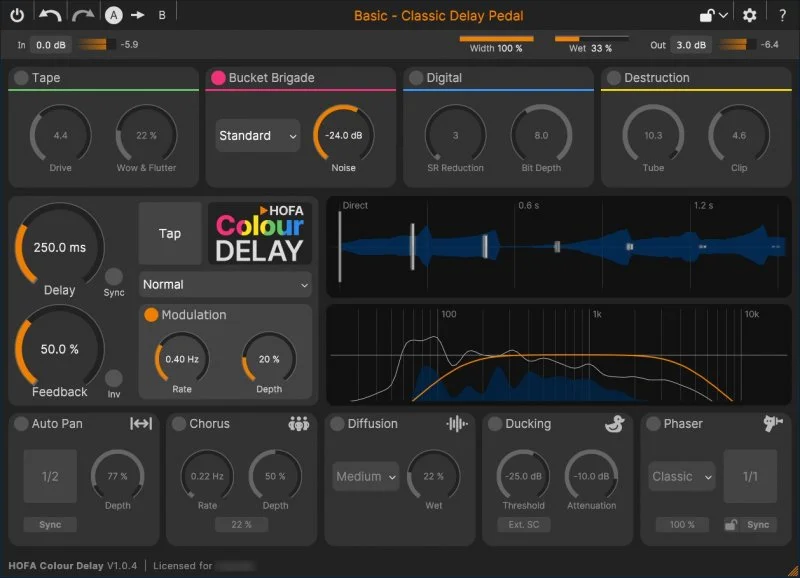Click the In 0.0 dB gain field
The width and height of the screenshot is (800, 578).
51,45
